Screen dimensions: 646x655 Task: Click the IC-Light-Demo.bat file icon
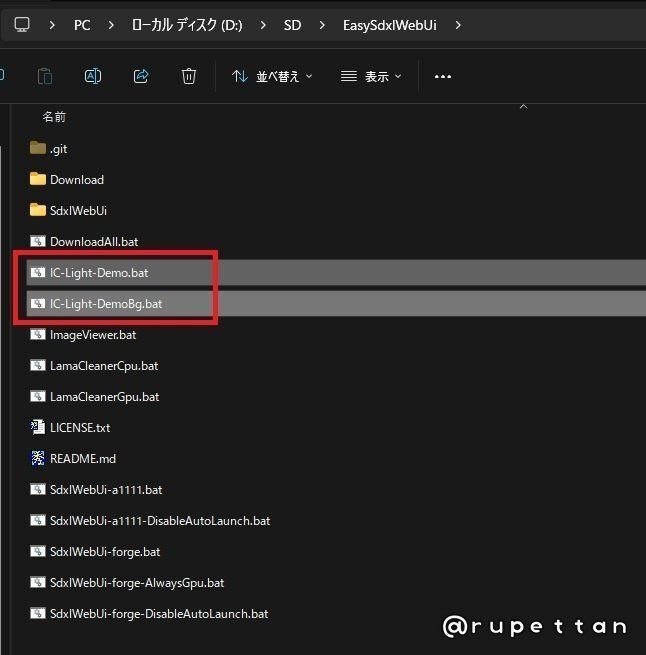point(38,272)
